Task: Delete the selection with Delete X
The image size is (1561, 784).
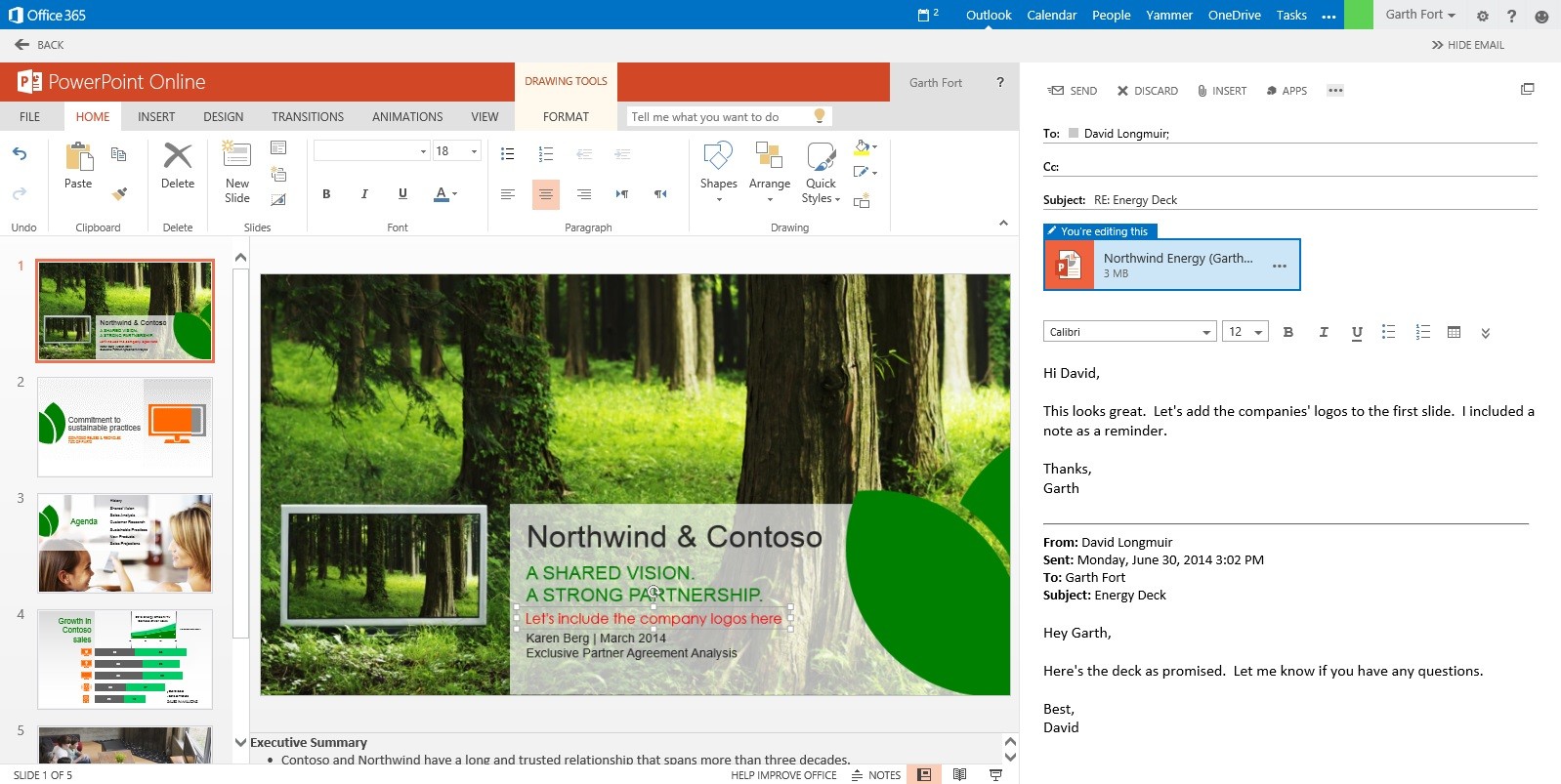Action: point(178,166)
